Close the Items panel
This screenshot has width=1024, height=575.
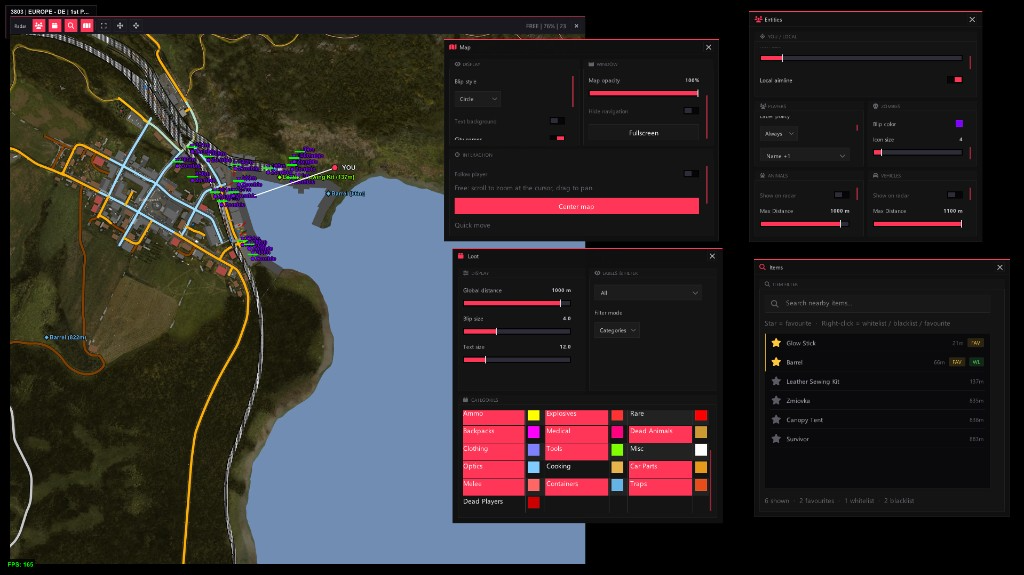pos(1000,267)
